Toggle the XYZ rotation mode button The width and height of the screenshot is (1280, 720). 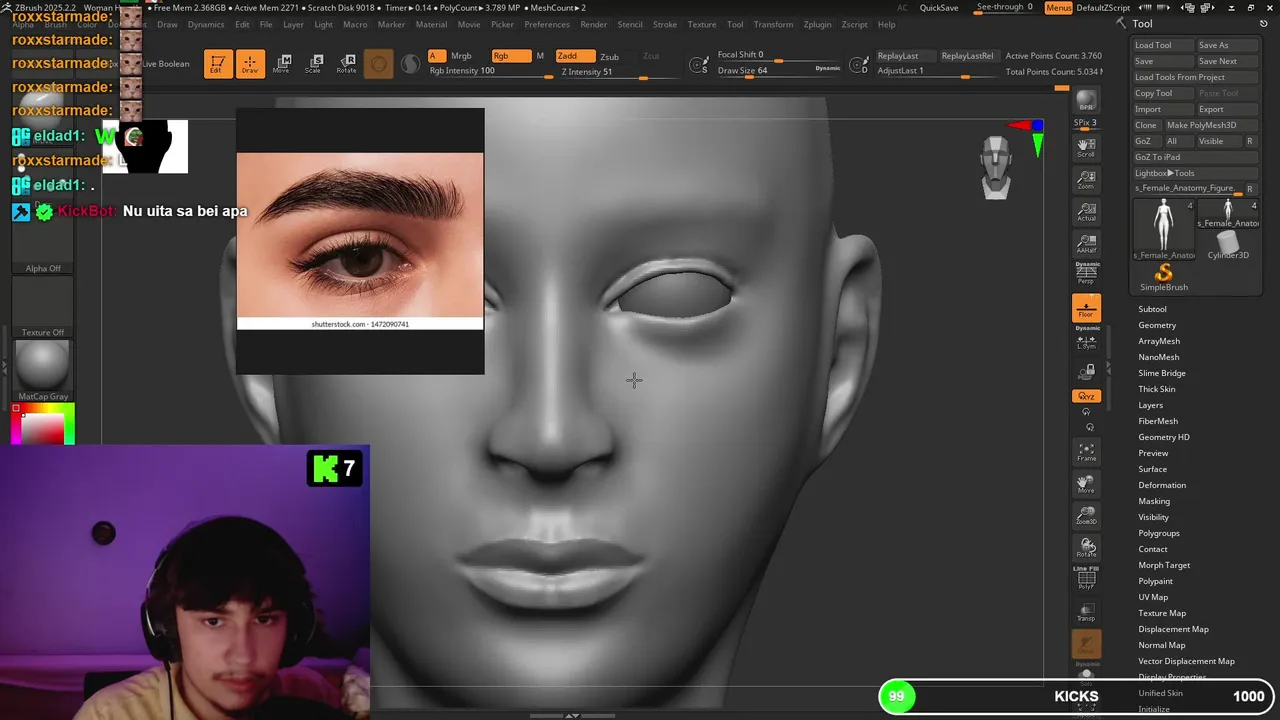1086,396
